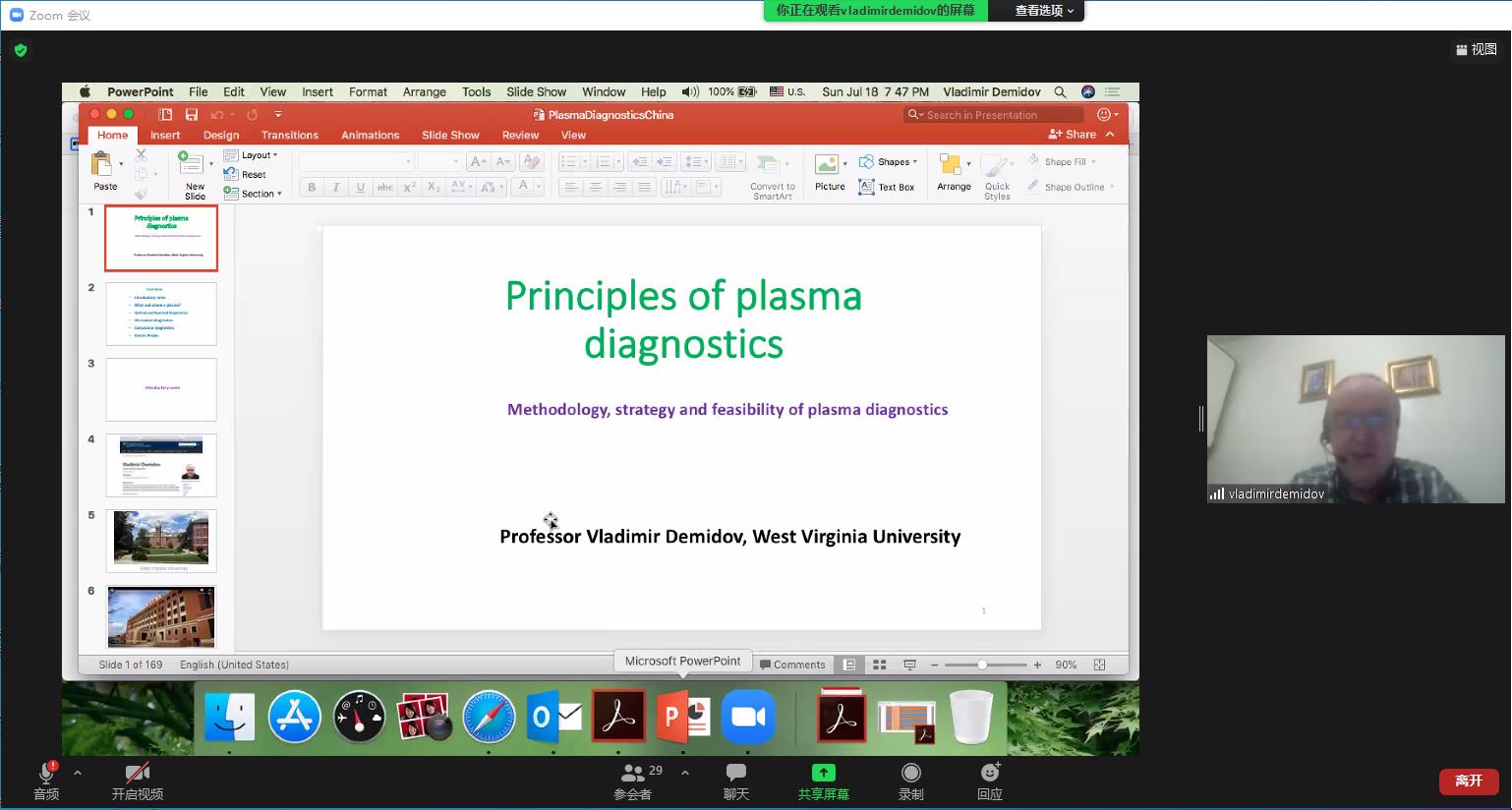Open the participants list icon
Viewport: 1512px width, 810px height.
(634, 774)
